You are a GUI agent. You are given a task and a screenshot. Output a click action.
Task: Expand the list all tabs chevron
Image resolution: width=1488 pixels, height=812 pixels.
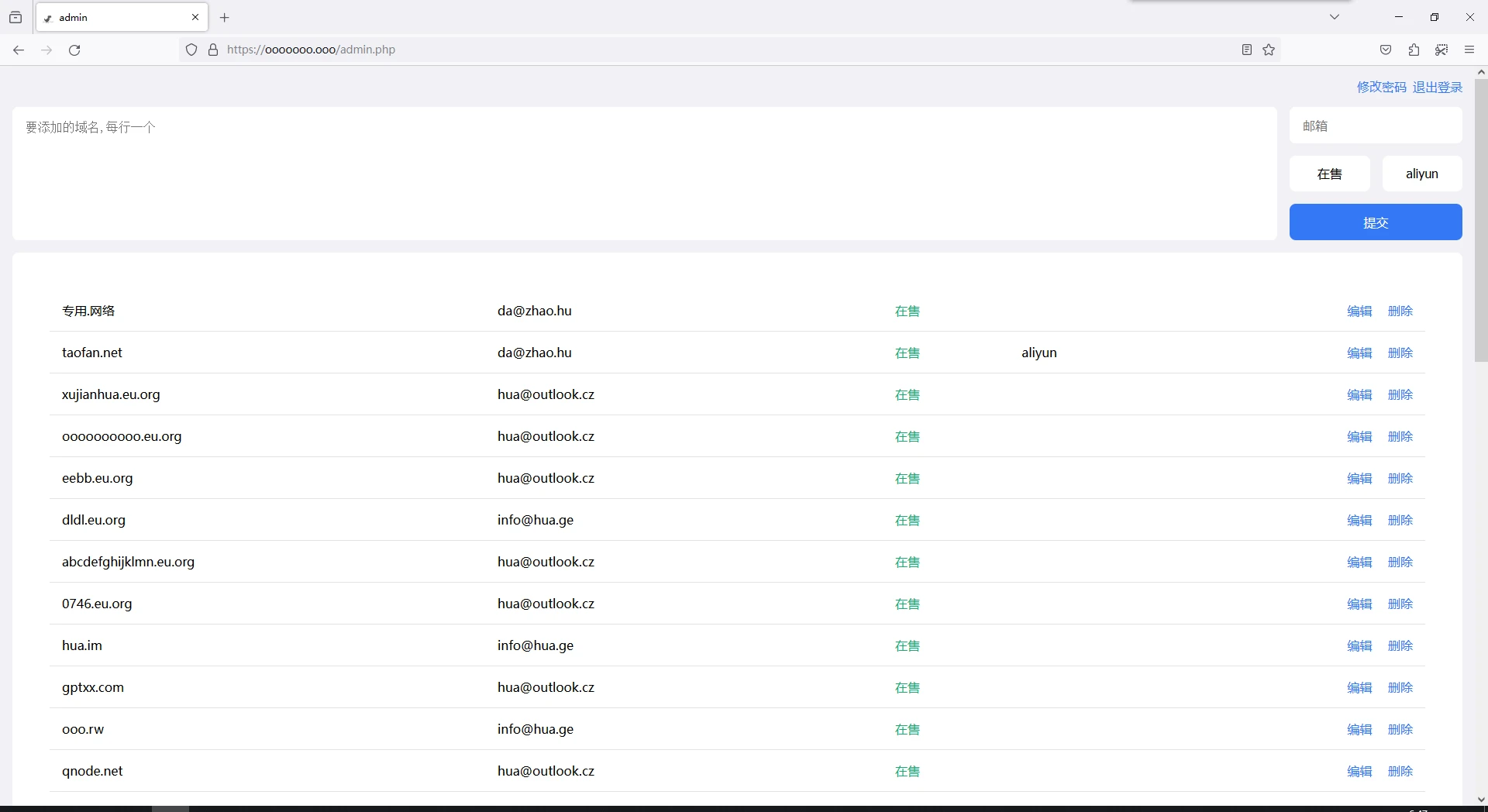click(x=1335, y=17)
